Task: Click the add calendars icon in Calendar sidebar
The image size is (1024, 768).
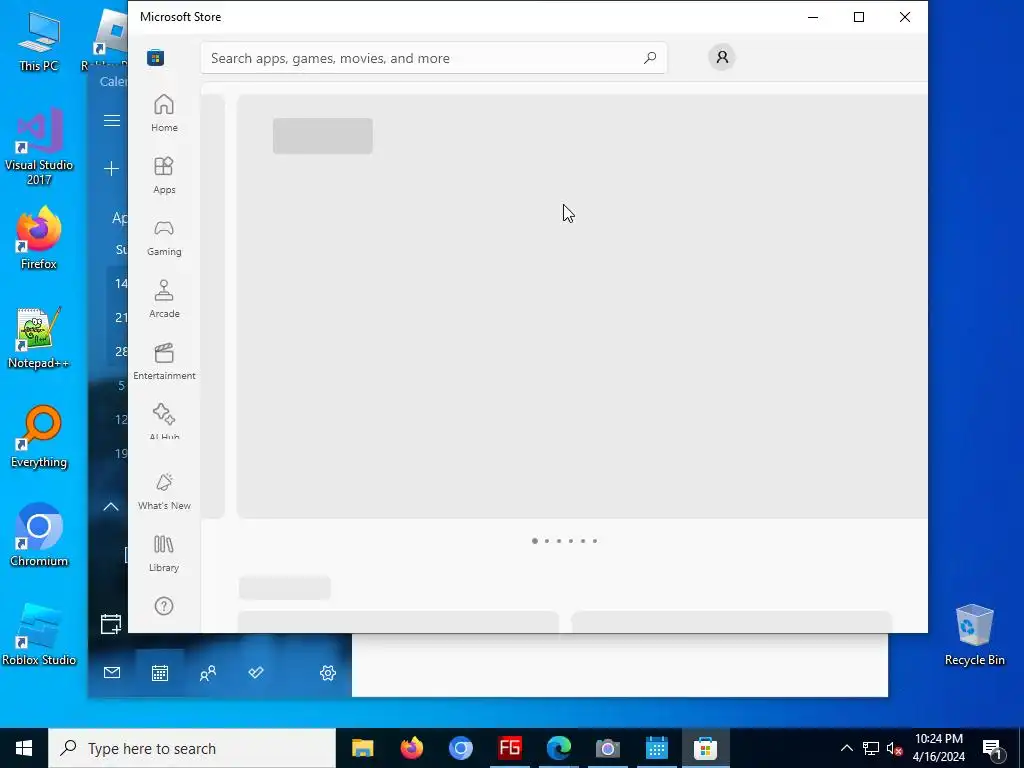Action: [x=111, y=624]
